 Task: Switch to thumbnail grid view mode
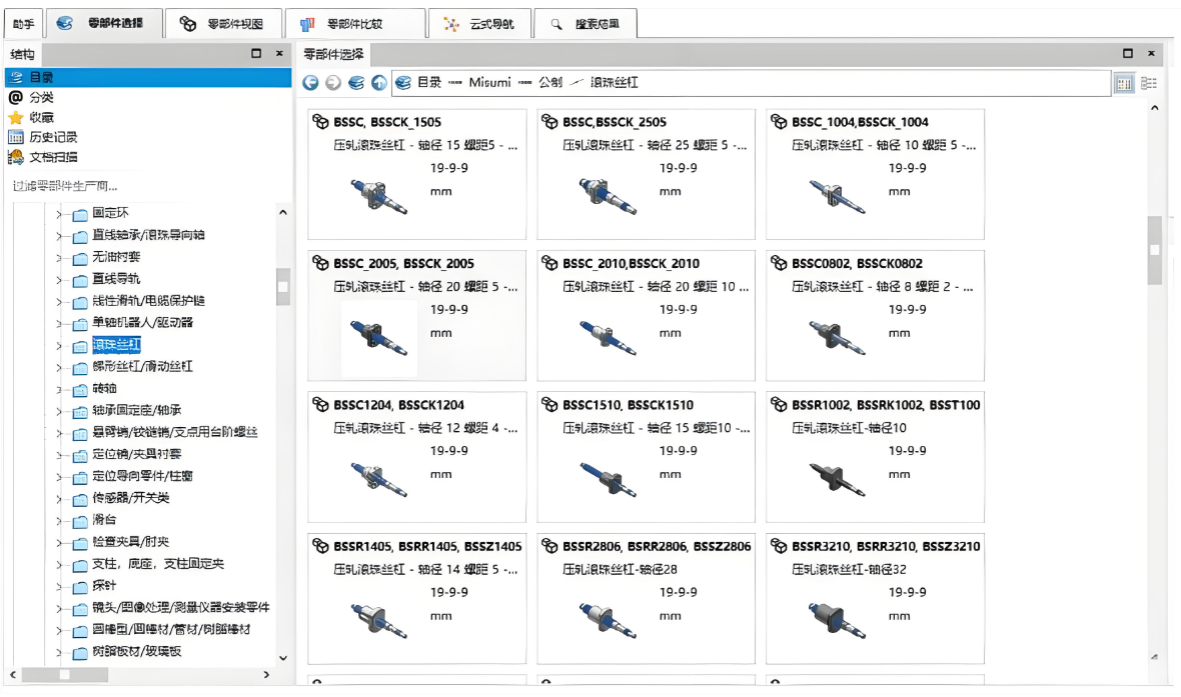point(1125,84)
